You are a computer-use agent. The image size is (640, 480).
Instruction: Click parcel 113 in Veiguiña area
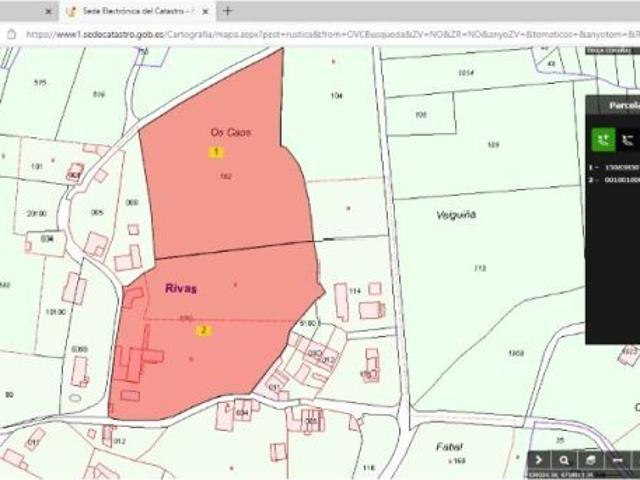point(480,268)
